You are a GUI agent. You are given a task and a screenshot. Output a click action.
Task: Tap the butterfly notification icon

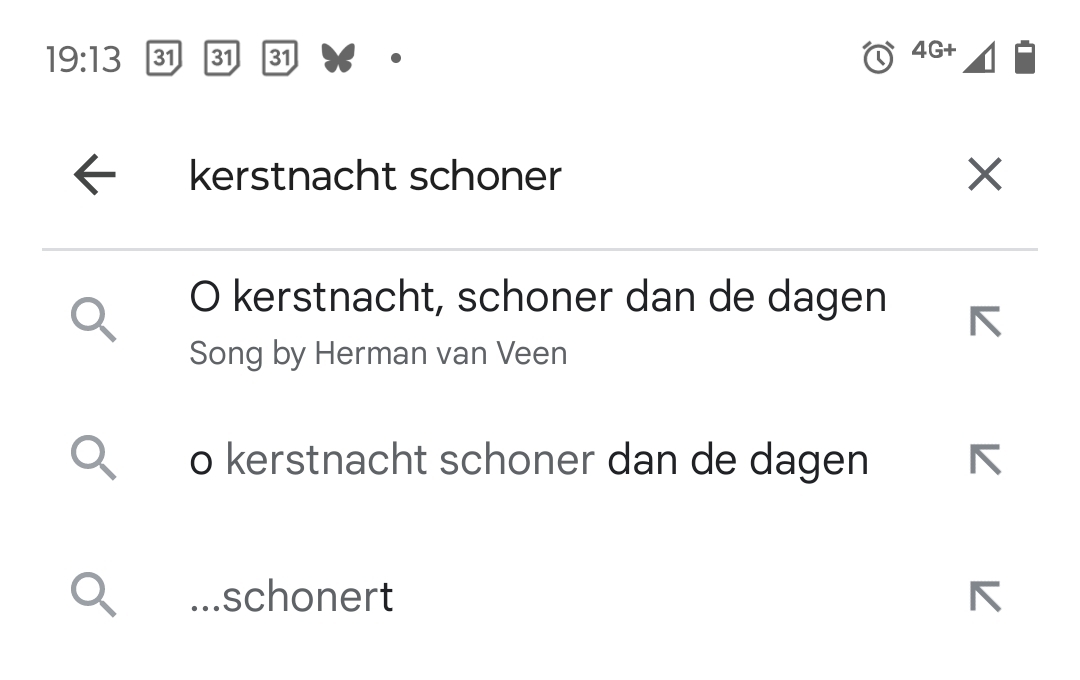(338, 58)
